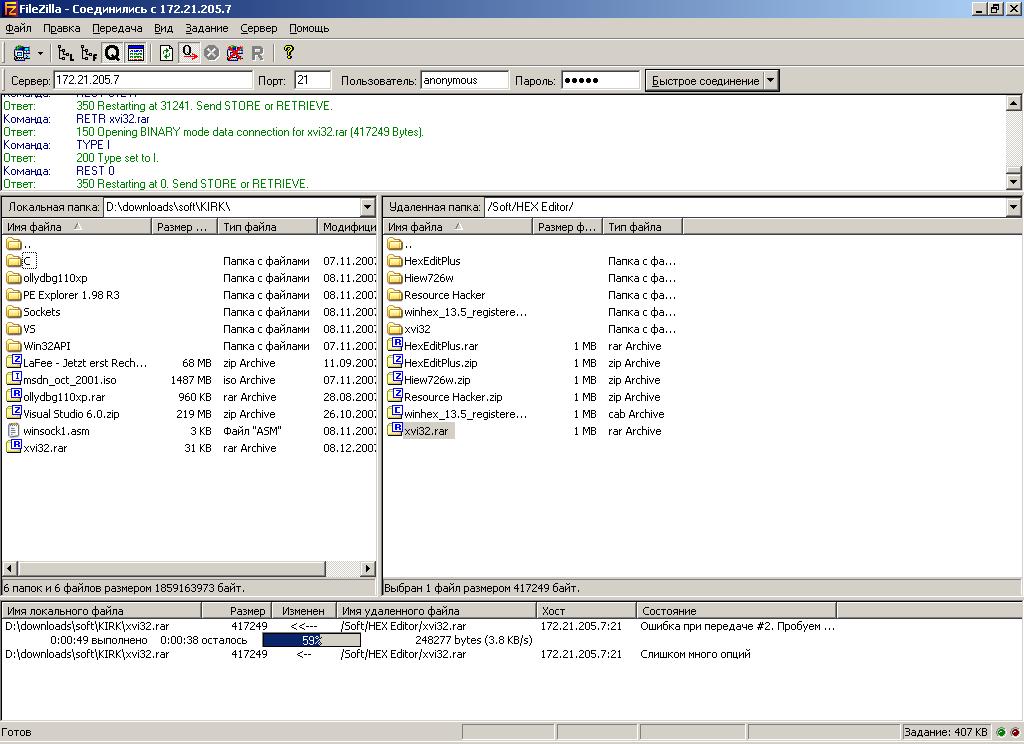Viewport: 1024px width, 744px height.
Task: Open the Site Manager dropdown arrow
Action: pyautogui.click(x=41, y=53)
